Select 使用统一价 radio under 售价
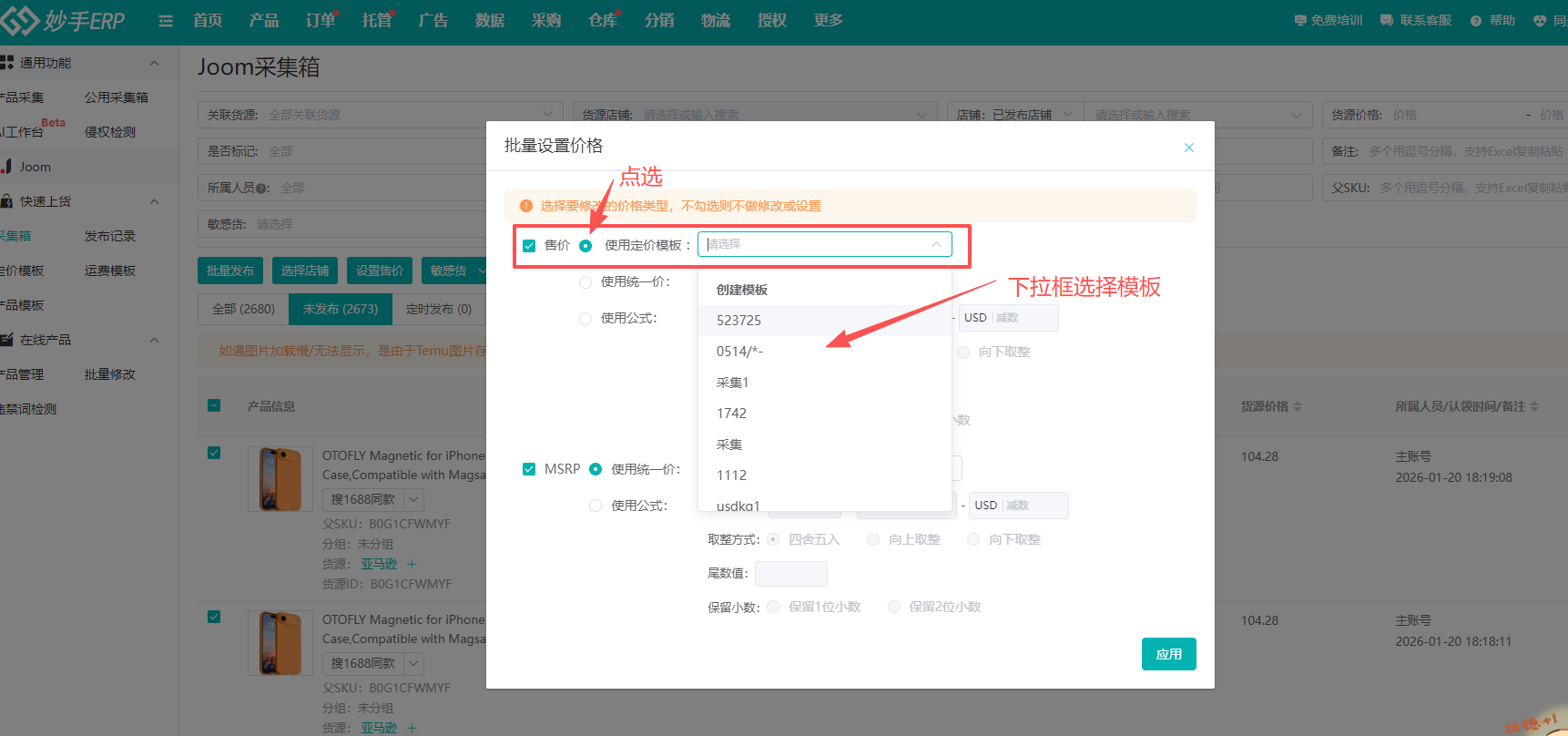This screenshot has height=736, width=1568. pos(585,282)
